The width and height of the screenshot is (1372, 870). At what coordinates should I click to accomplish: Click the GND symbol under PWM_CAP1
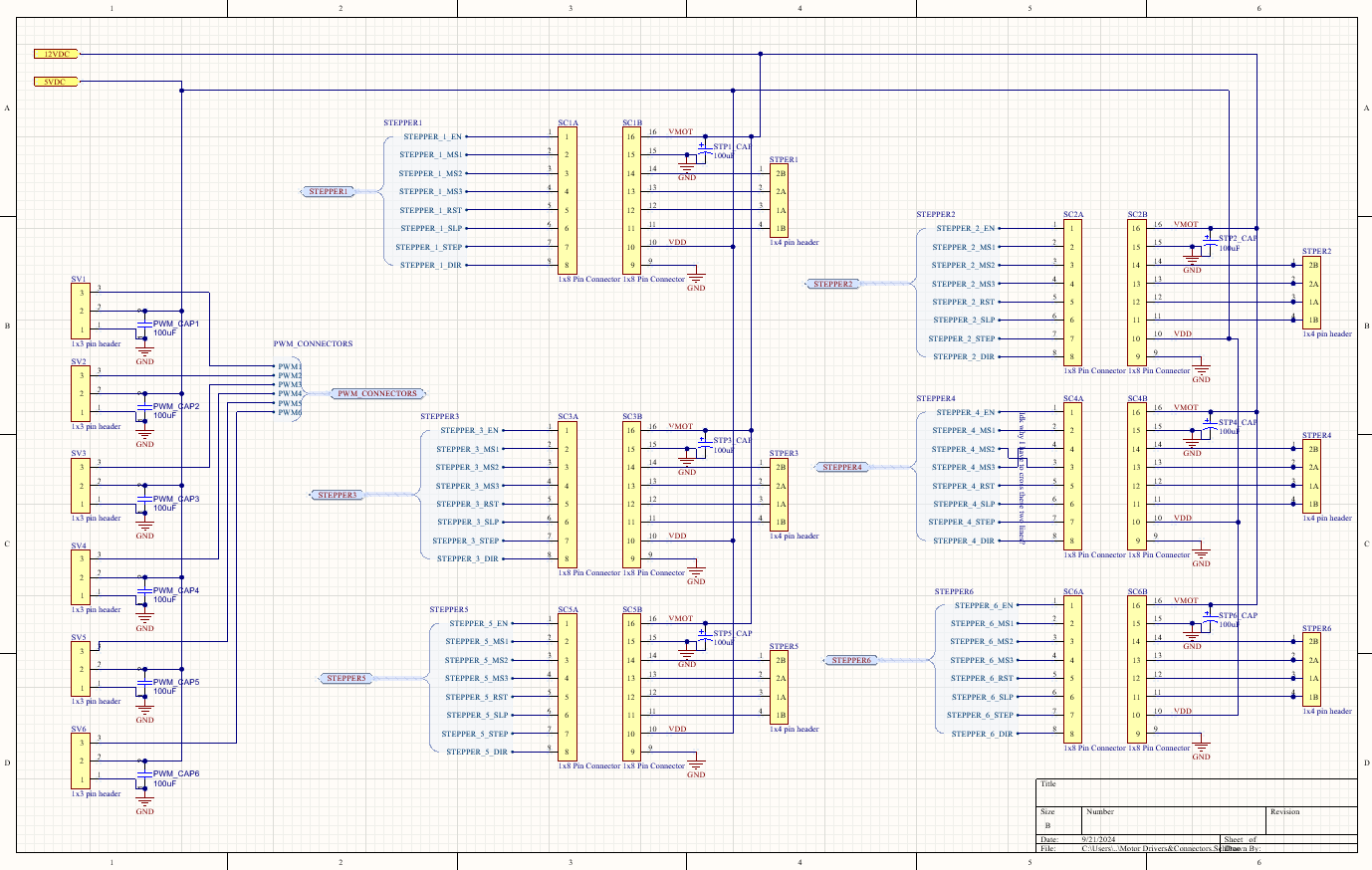tap(144, 354)
